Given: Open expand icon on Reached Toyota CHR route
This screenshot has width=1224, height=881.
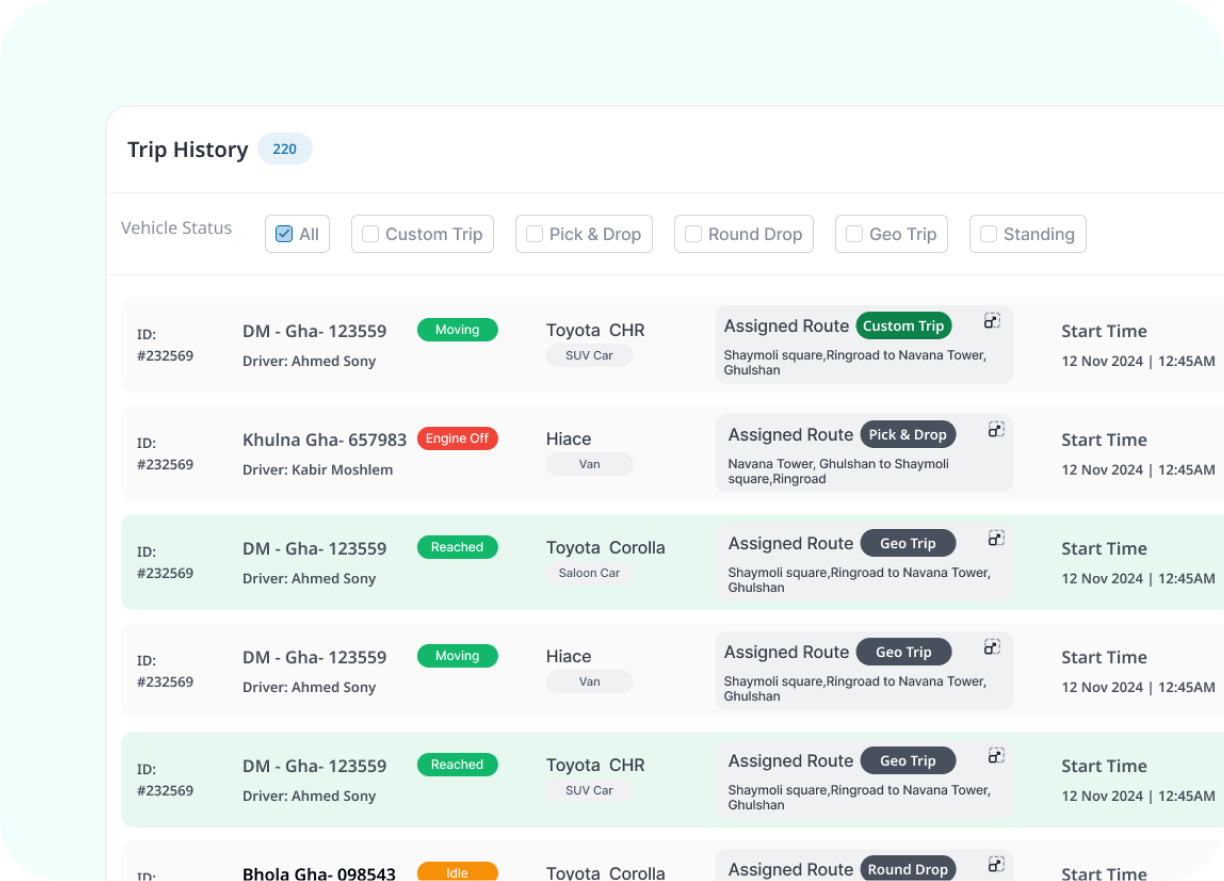Looking at the screenshot, I should click(x=996, y=756).
